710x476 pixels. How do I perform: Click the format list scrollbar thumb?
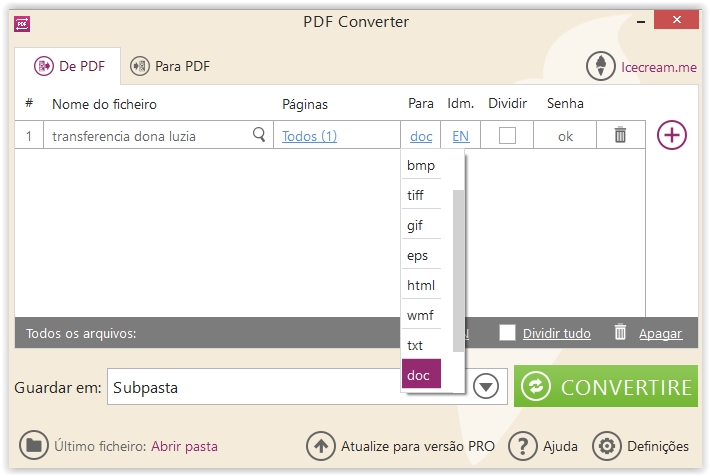tap(458, 271)
